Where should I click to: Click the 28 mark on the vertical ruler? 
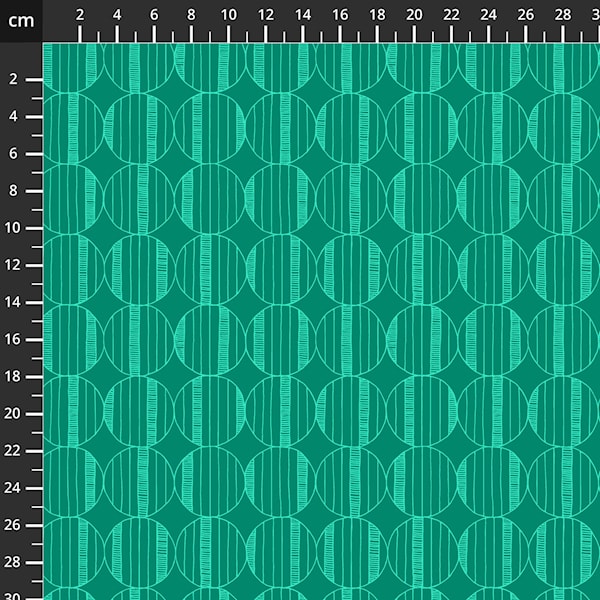pyautogui.click(x=12, y=562)
